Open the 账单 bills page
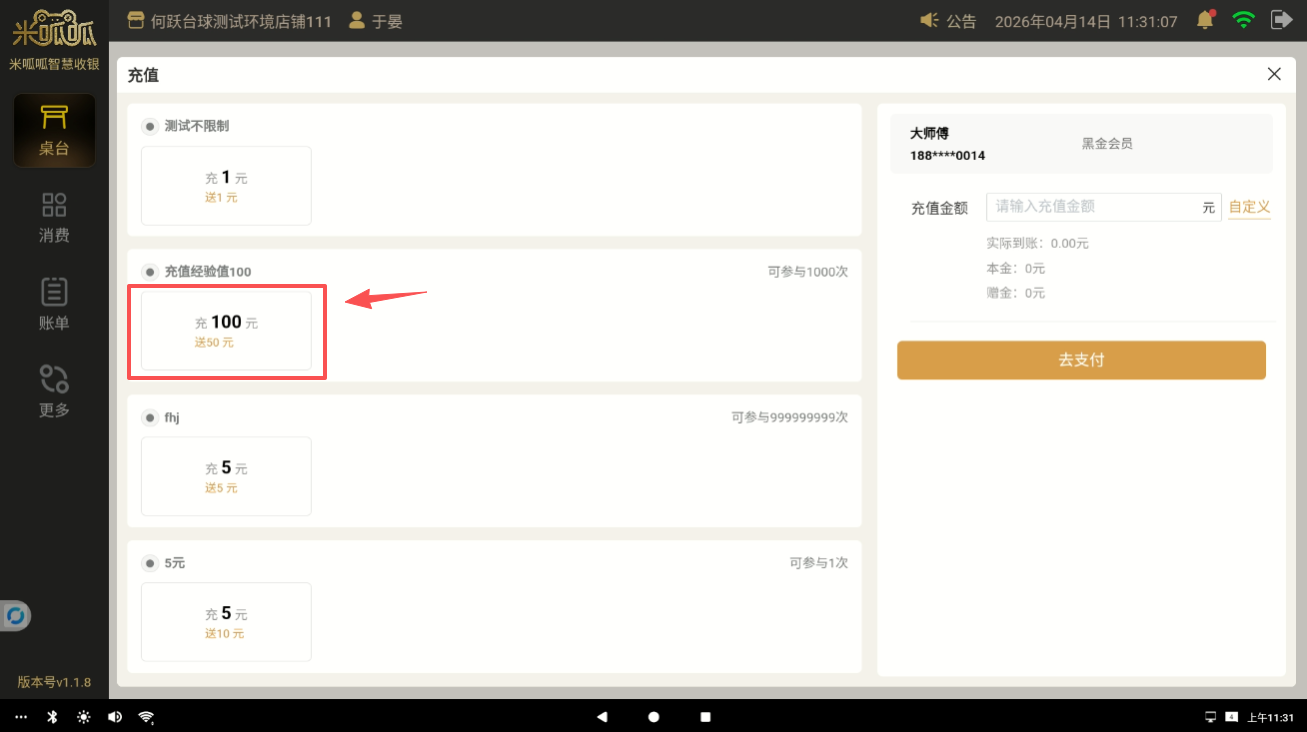Screen dimensions: 1307x732 pos(54,304)
